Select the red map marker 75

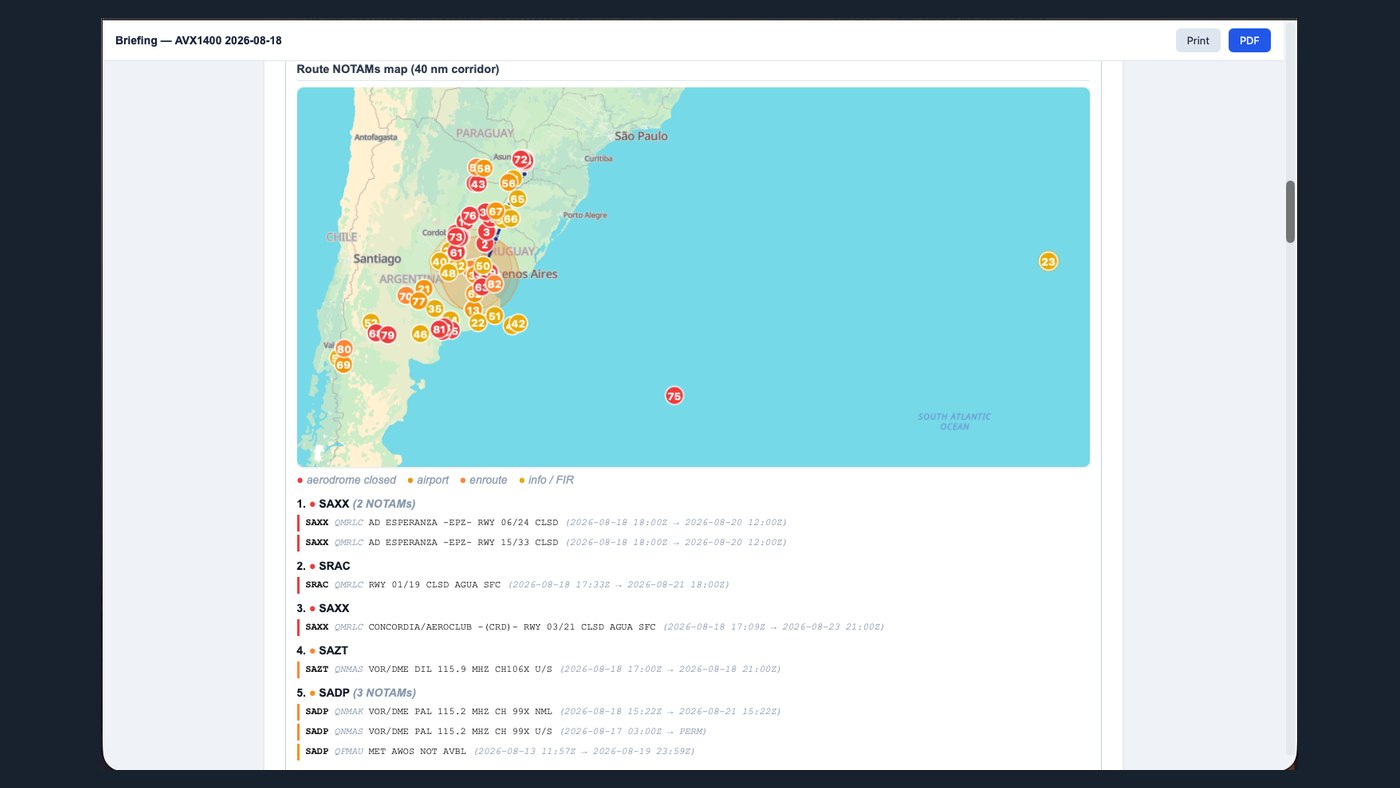tap(674, 396)
